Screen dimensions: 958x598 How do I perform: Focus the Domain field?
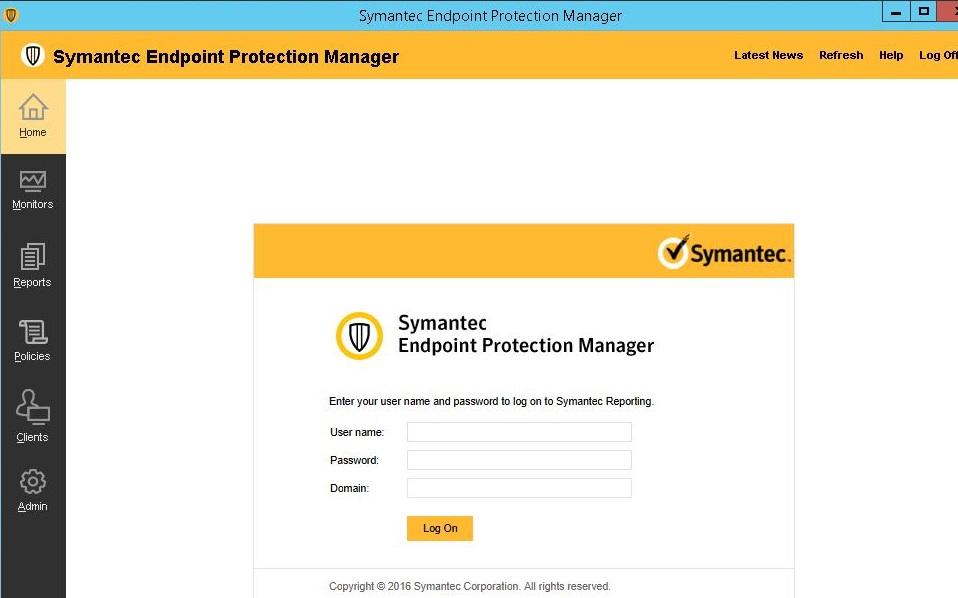tap(519, 488)
